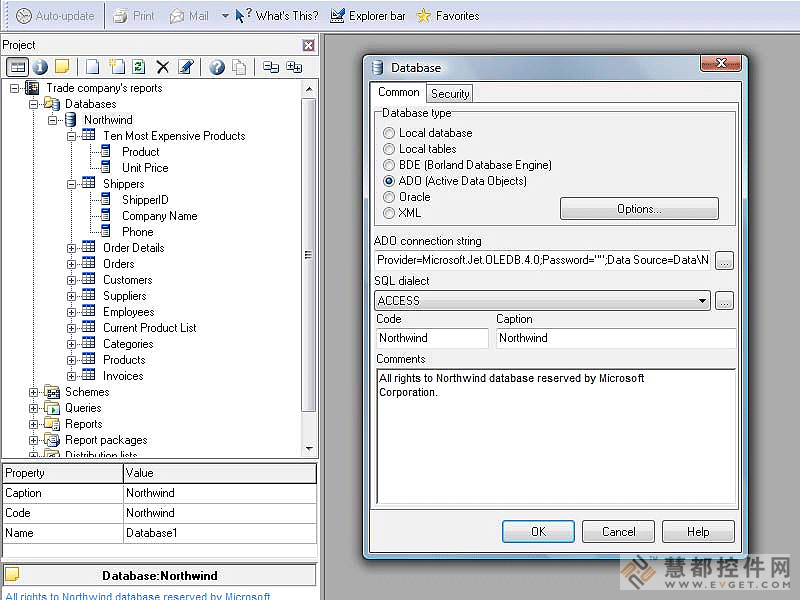Screen dimensions: 800x600
Task: Click the Trade company's reports root icon
Action: [32, 88]
